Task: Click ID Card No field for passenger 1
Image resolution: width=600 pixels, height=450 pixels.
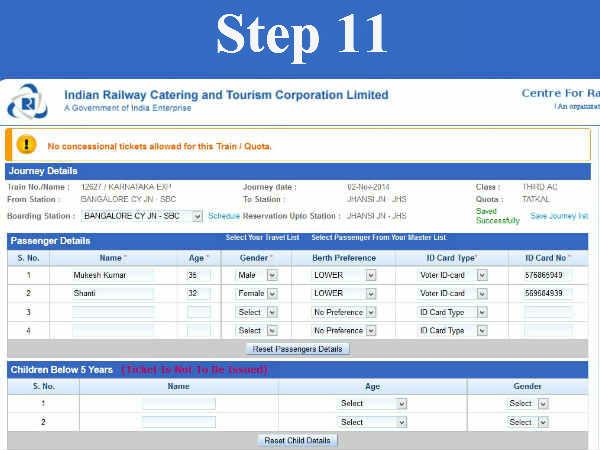Action: coord(548,274)
